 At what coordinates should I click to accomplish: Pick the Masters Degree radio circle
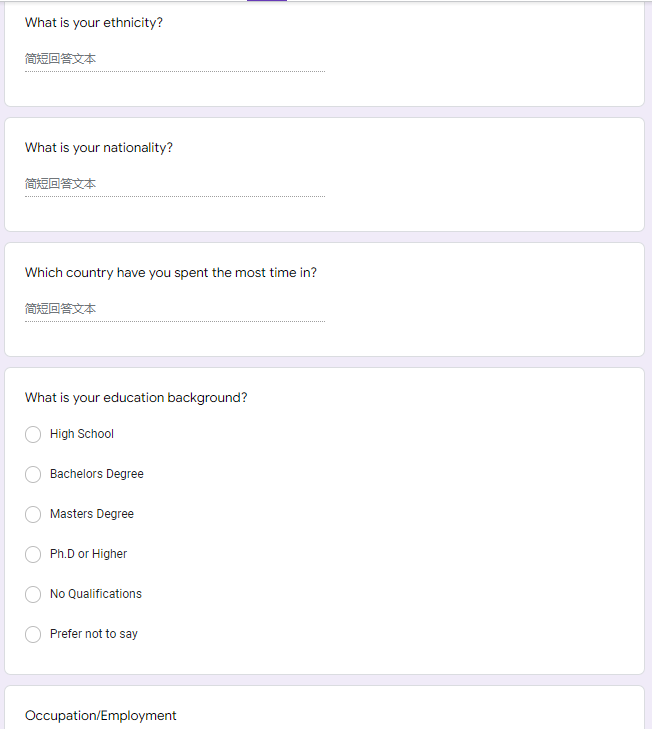33,514
